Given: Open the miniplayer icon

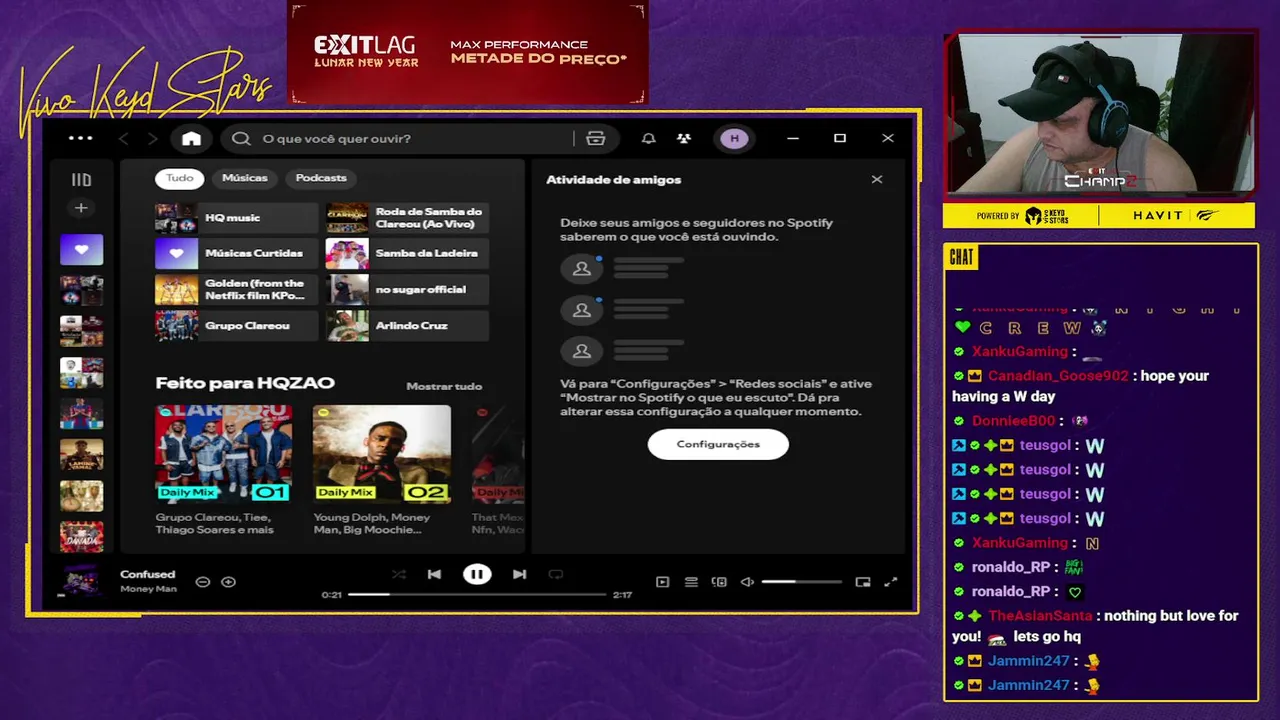Looking at the screenshot, I should click(863, 582).
